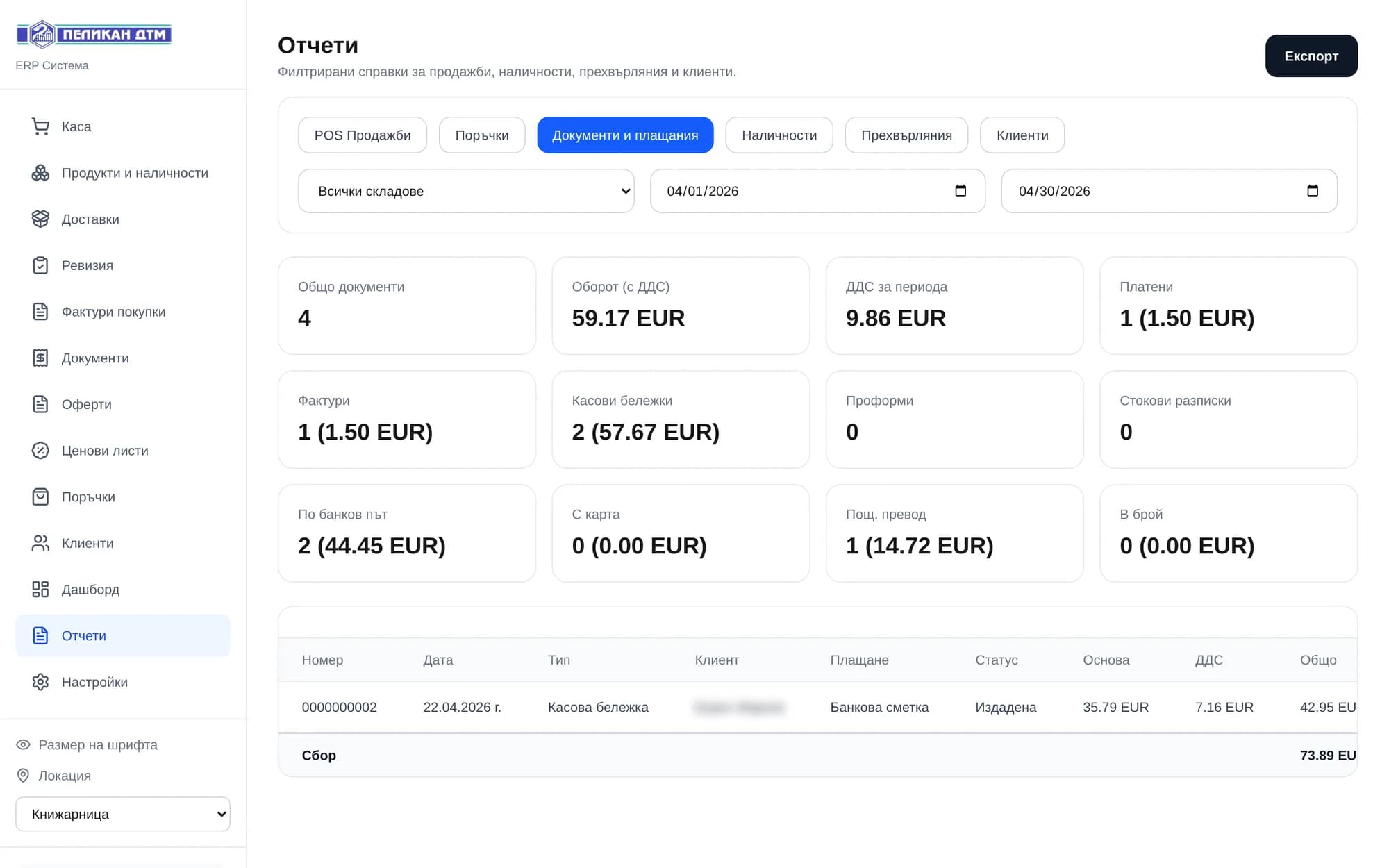This screenshot has height=868, width=1389.
Task: Click the end date field 04/30/2026
Action: pos(1169,191)
